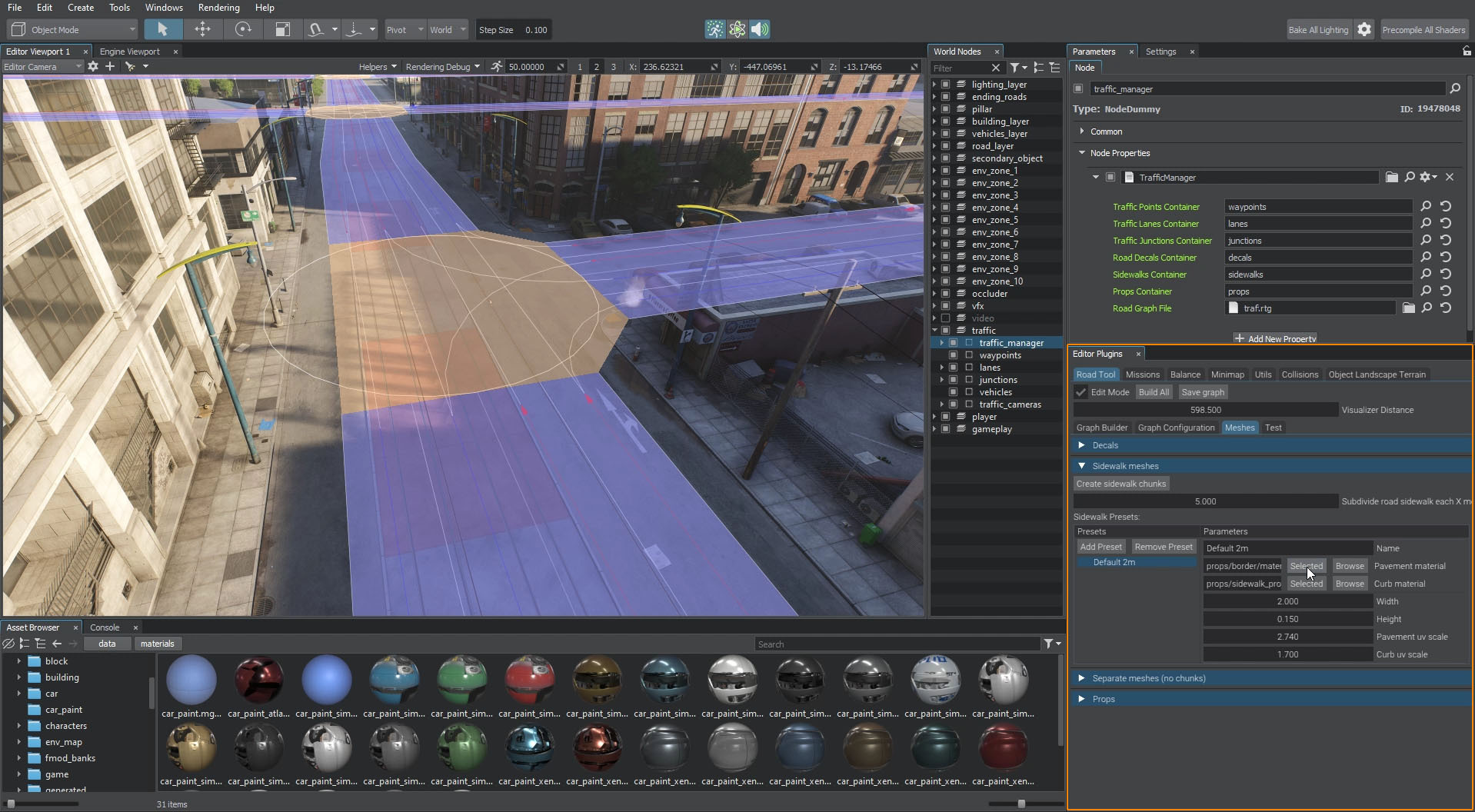Expand the Decals section

click(1081, 445)
